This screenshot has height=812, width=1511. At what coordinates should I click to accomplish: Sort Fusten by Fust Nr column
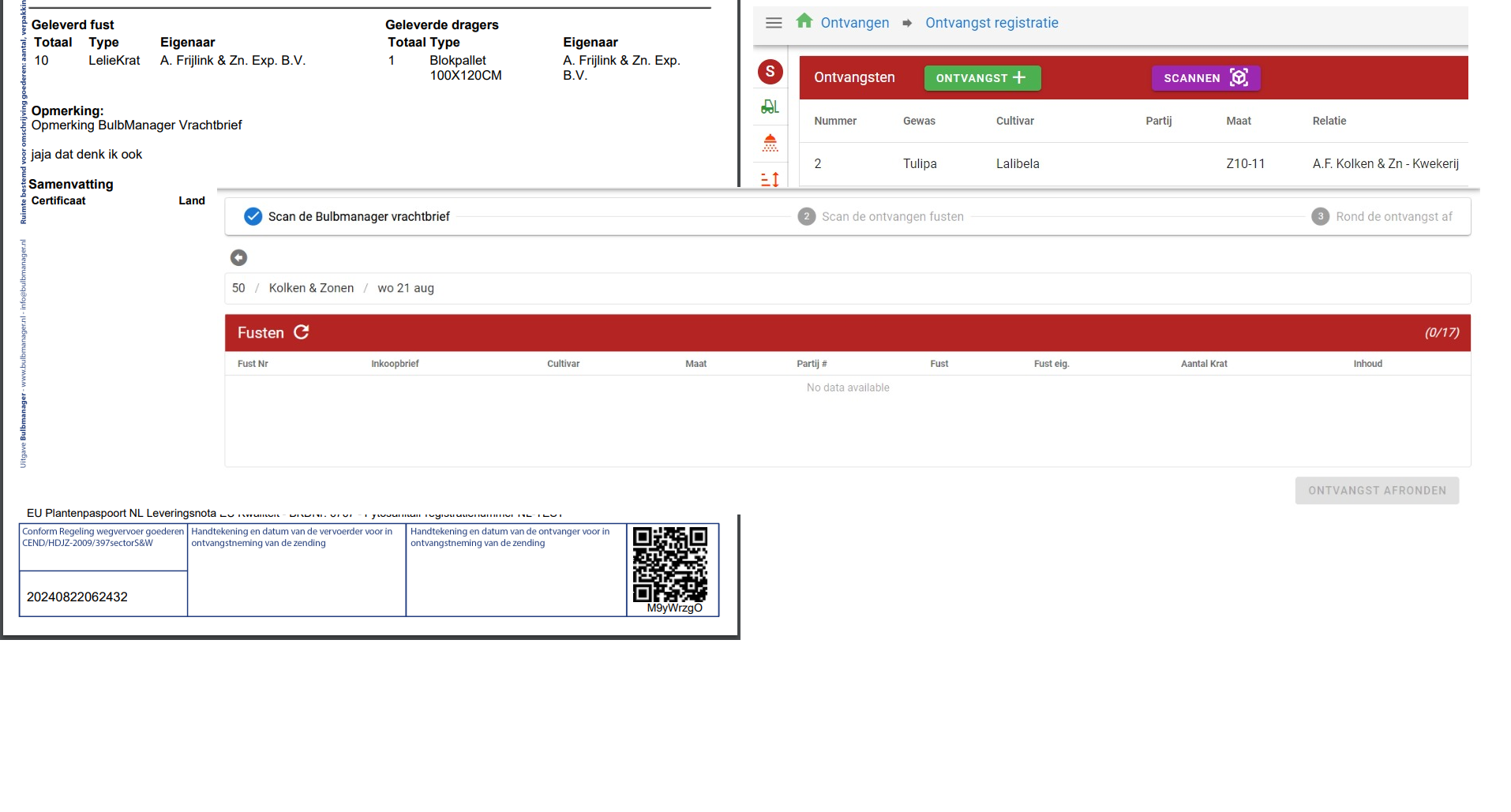(253, 364)
